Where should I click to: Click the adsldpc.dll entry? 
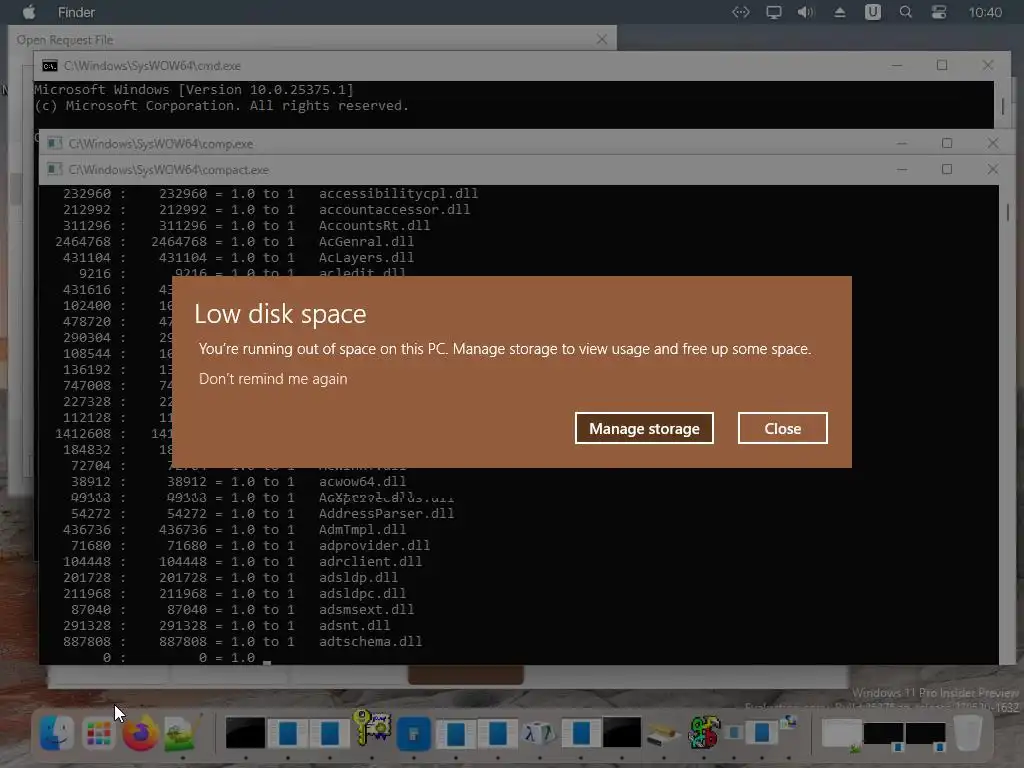tap(362, 594)
